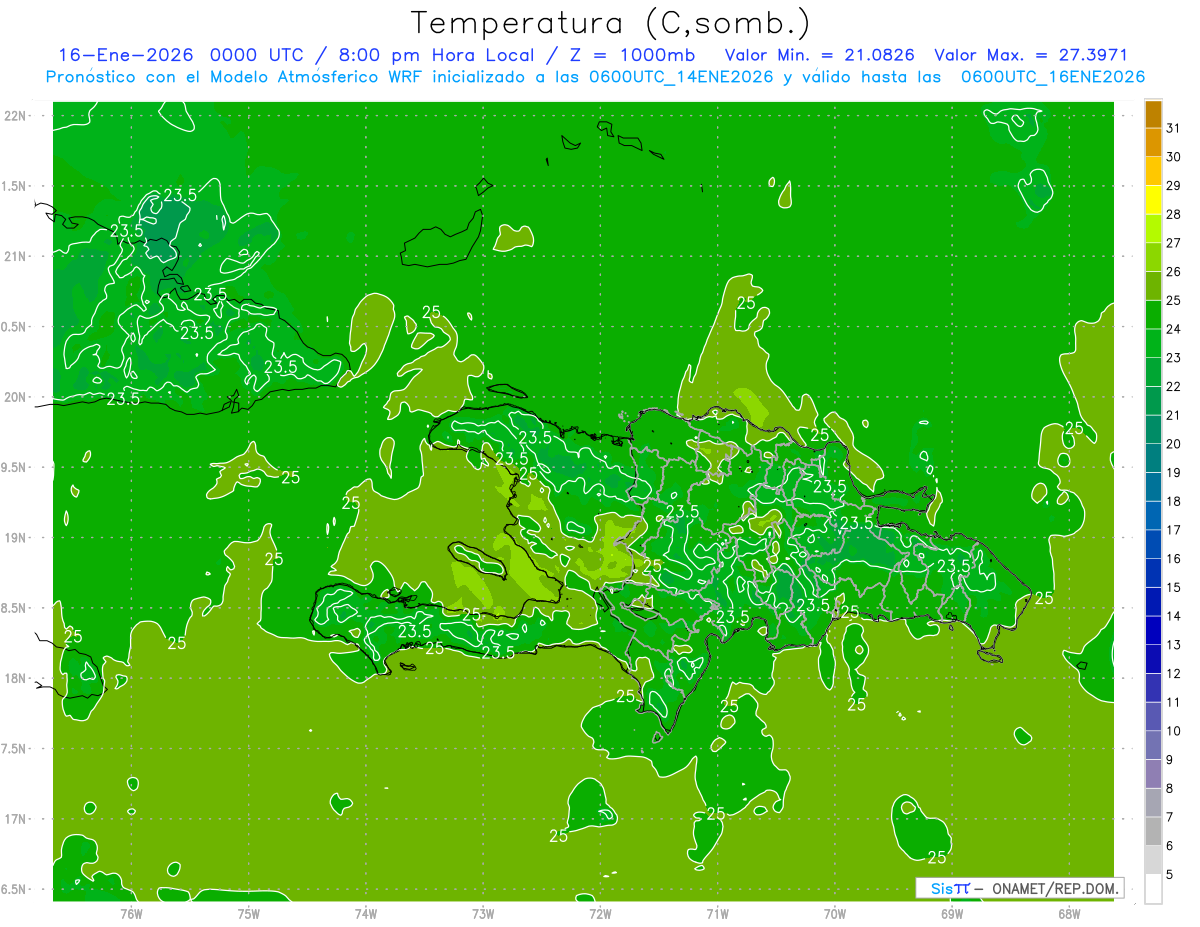Click the colorbar label '20'
Image resolution: width=1200 pixels, height=927 pixels.
click(x=1174, y=444)
